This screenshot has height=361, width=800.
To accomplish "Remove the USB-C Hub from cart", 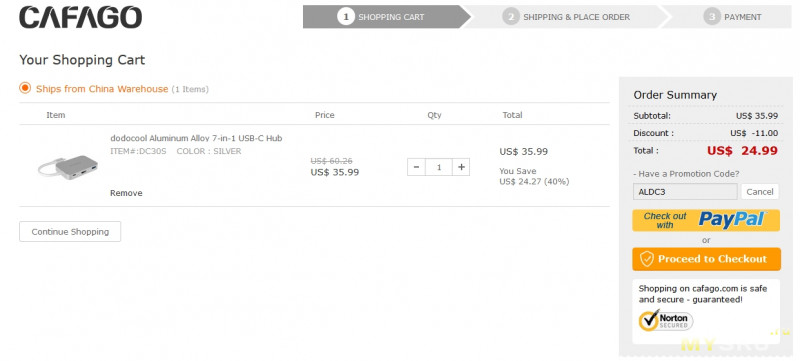I will point(126,193).
